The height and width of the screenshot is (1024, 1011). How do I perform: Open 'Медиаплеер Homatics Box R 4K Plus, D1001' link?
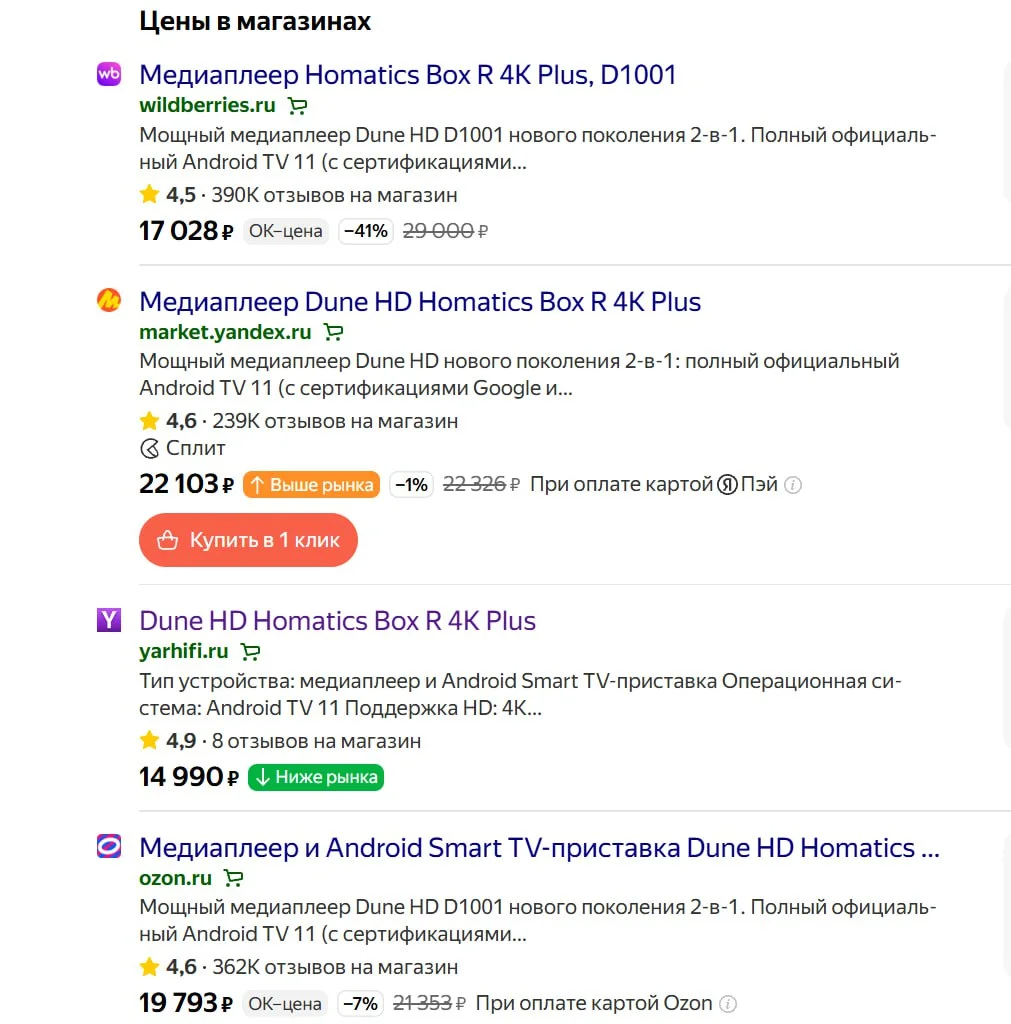(x=407, y=74)
